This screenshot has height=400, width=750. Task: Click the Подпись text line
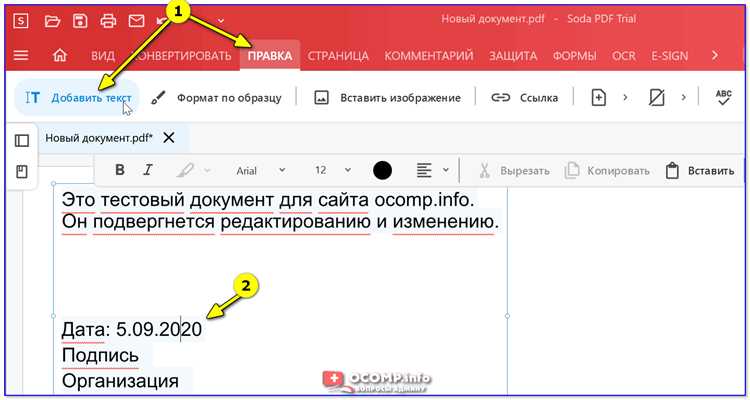pyautogui.click(x=100, y=356)
